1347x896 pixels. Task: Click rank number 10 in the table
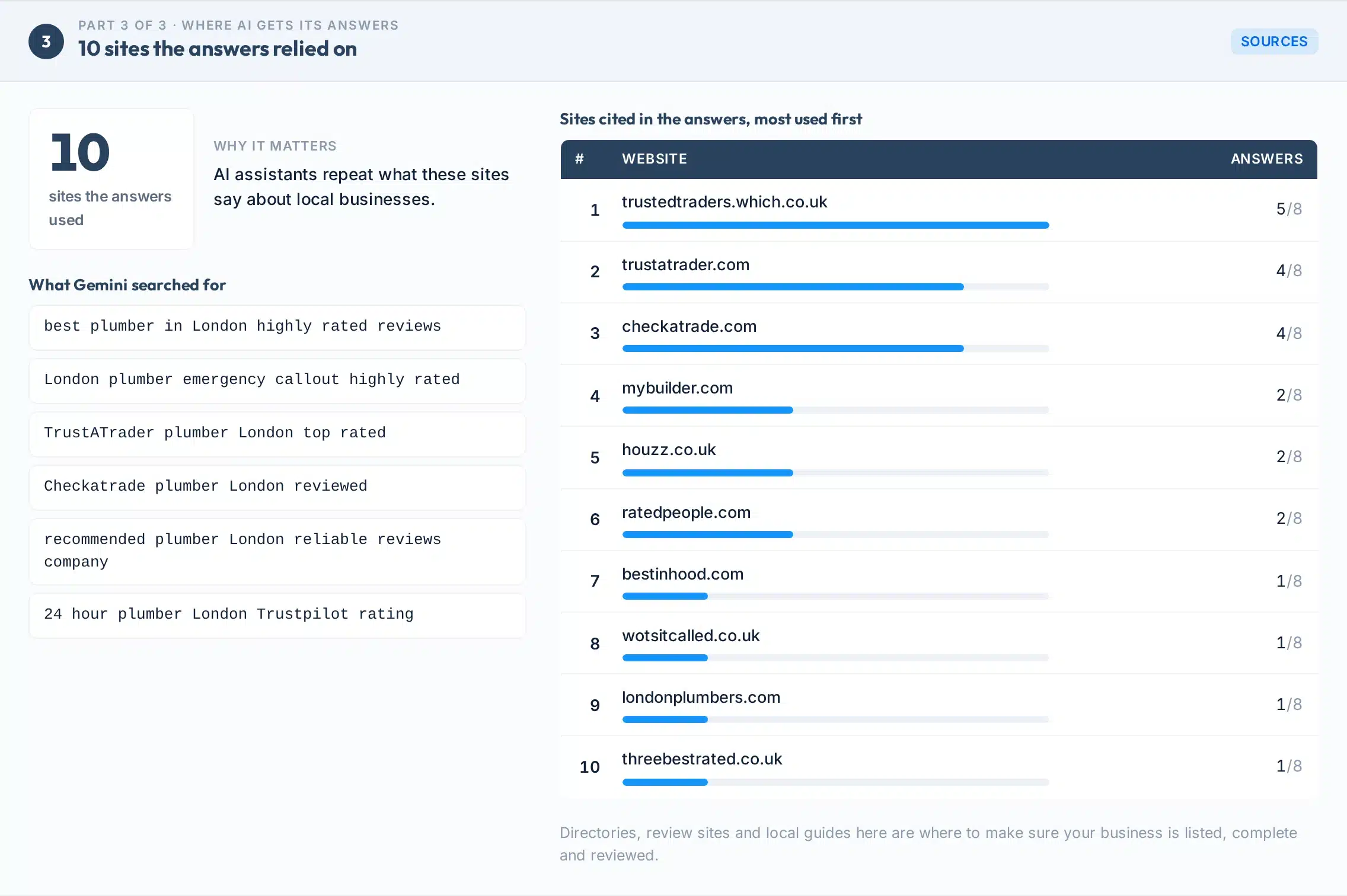click(589, 767)
